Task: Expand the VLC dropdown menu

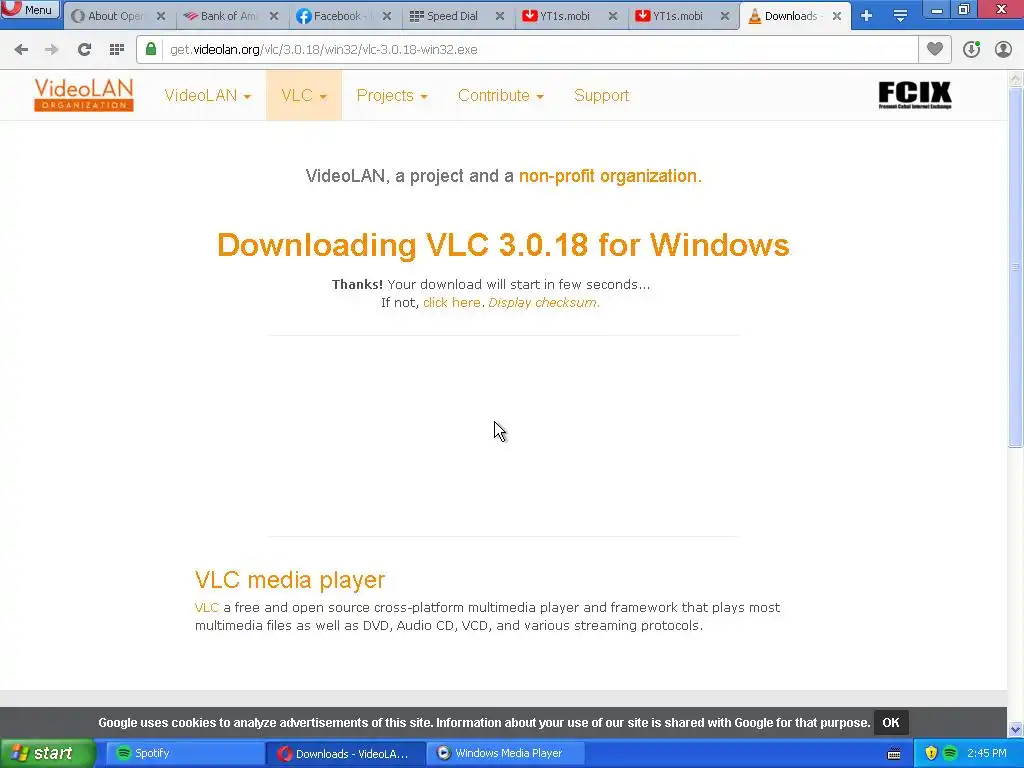Action: (x=304, y=95)
